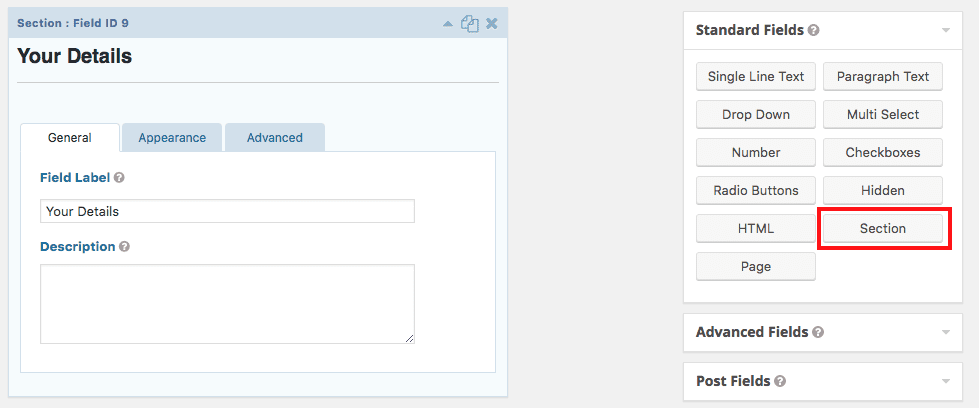Show Standard Fields help icon
This screenshot has height=408, width=979.
pos(813,30)
